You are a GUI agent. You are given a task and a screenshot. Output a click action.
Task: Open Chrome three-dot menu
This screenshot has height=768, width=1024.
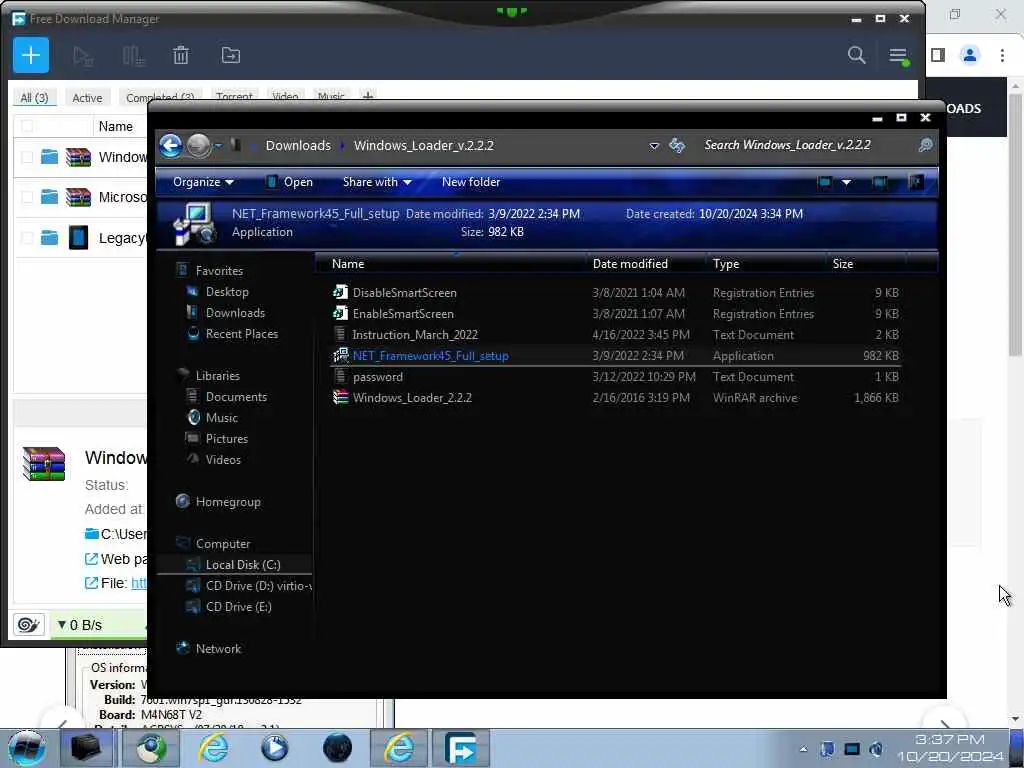pos(1002,56)
